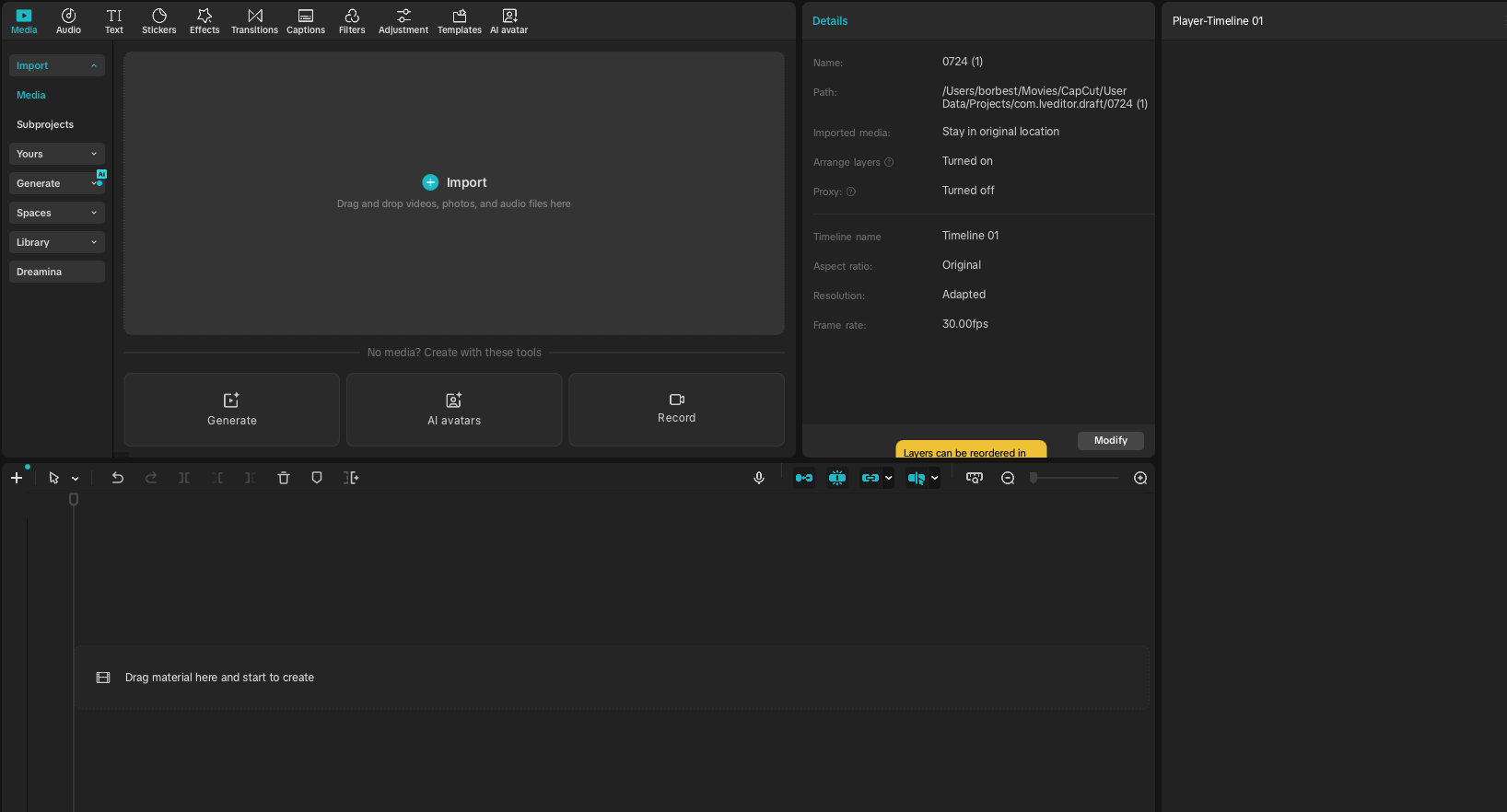Select Subprojects in the sidebar

45,124
